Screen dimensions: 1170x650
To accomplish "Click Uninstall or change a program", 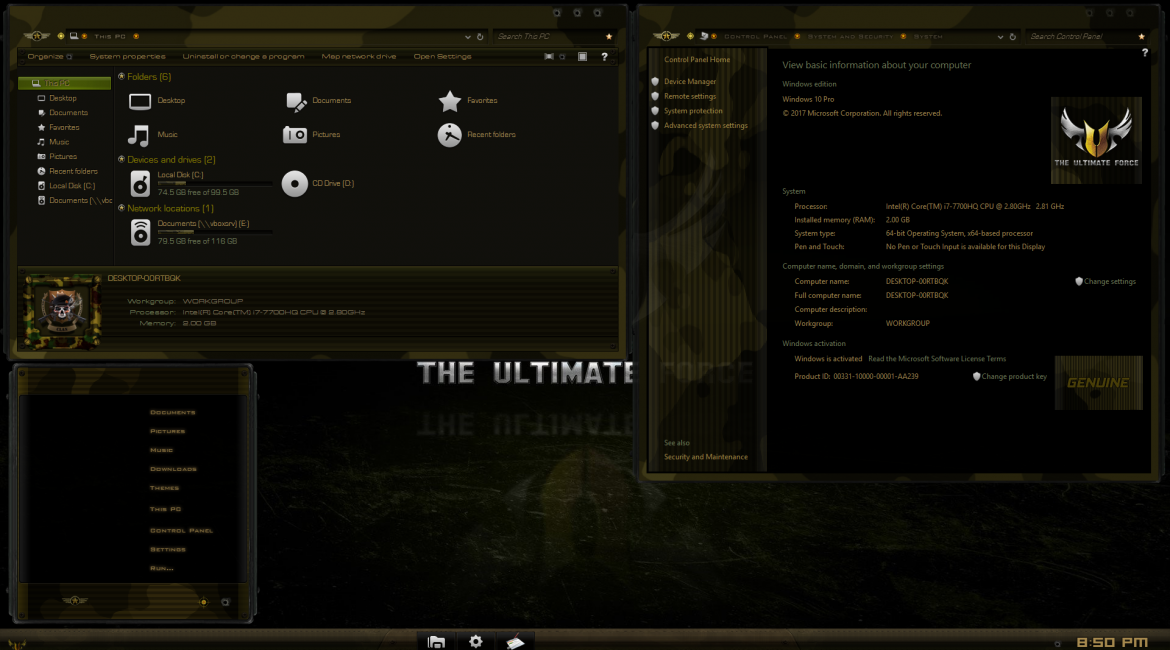I will [243, 57].
